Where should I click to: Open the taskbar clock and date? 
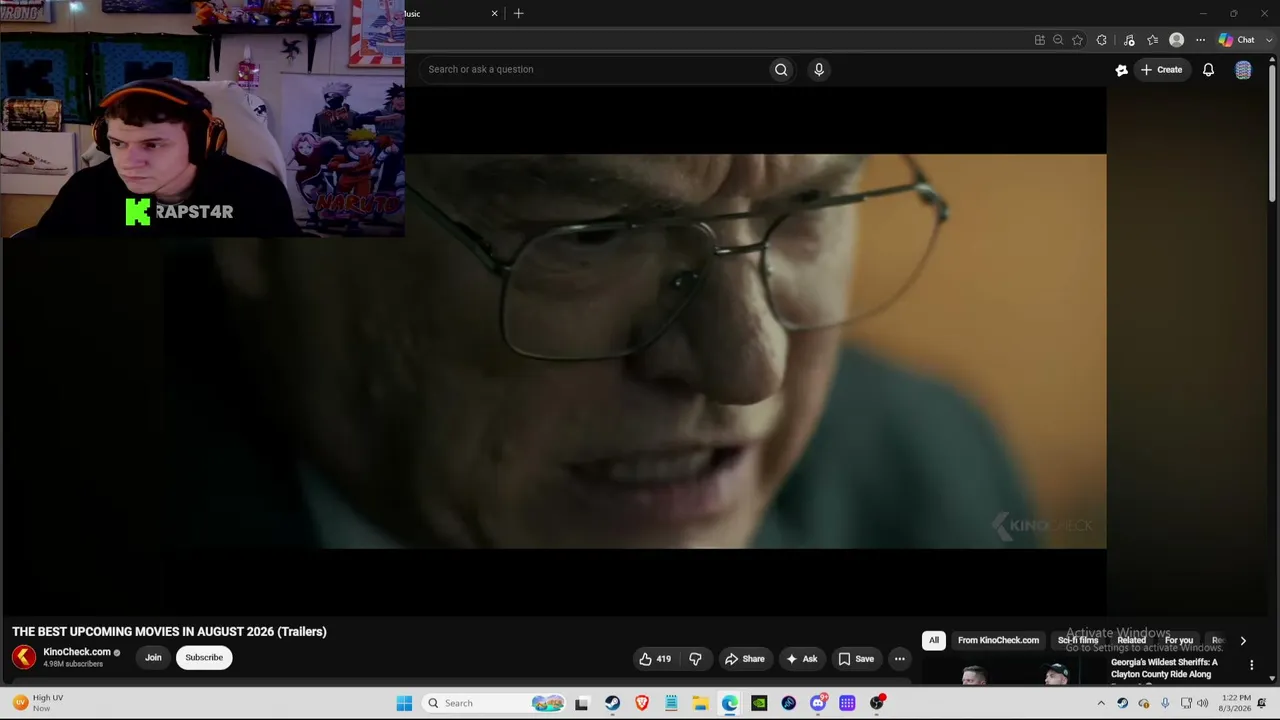click(1236, 703)
